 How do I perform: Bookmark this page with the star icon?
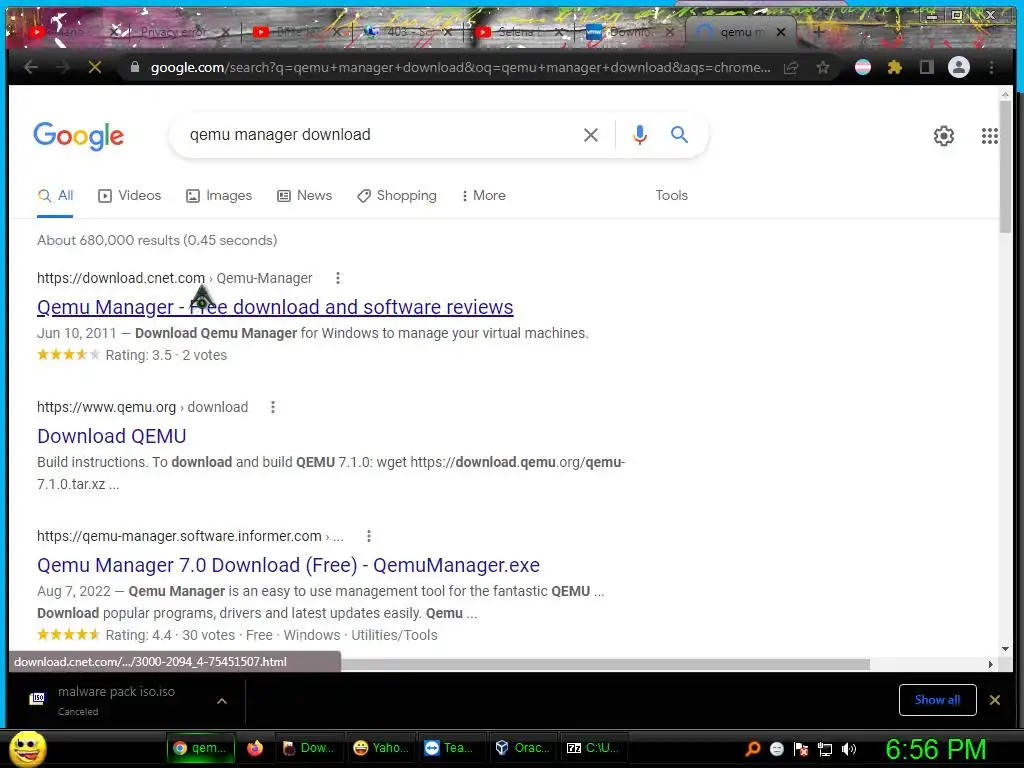click(823, 67)
